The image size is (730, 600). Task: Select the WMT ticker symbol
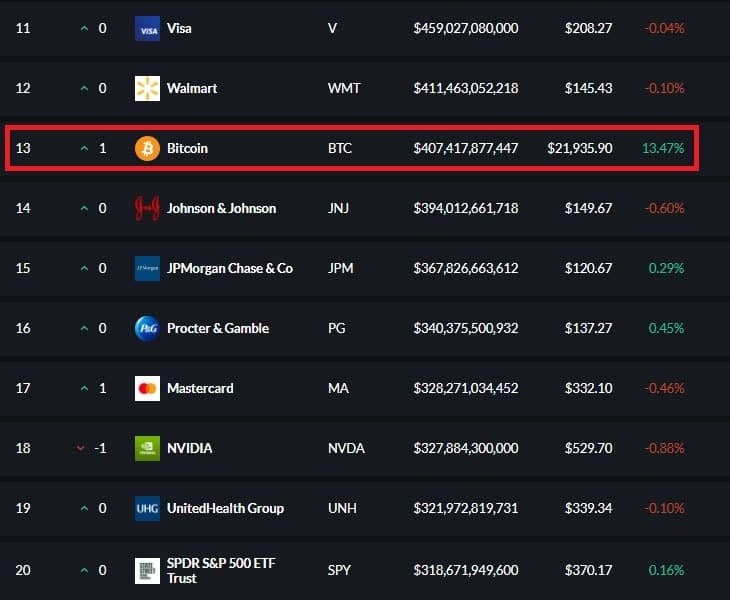coord(344,88)
